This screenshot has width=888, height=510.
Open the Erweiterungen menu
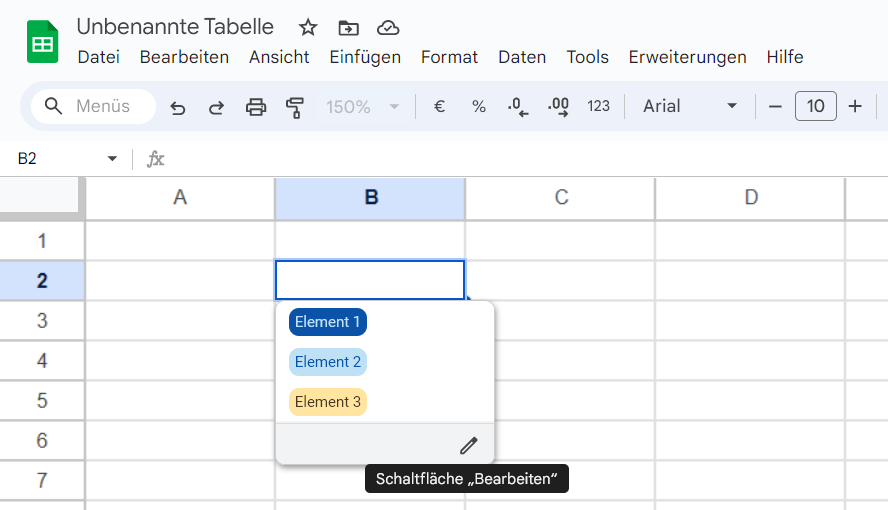coord(687,57)
